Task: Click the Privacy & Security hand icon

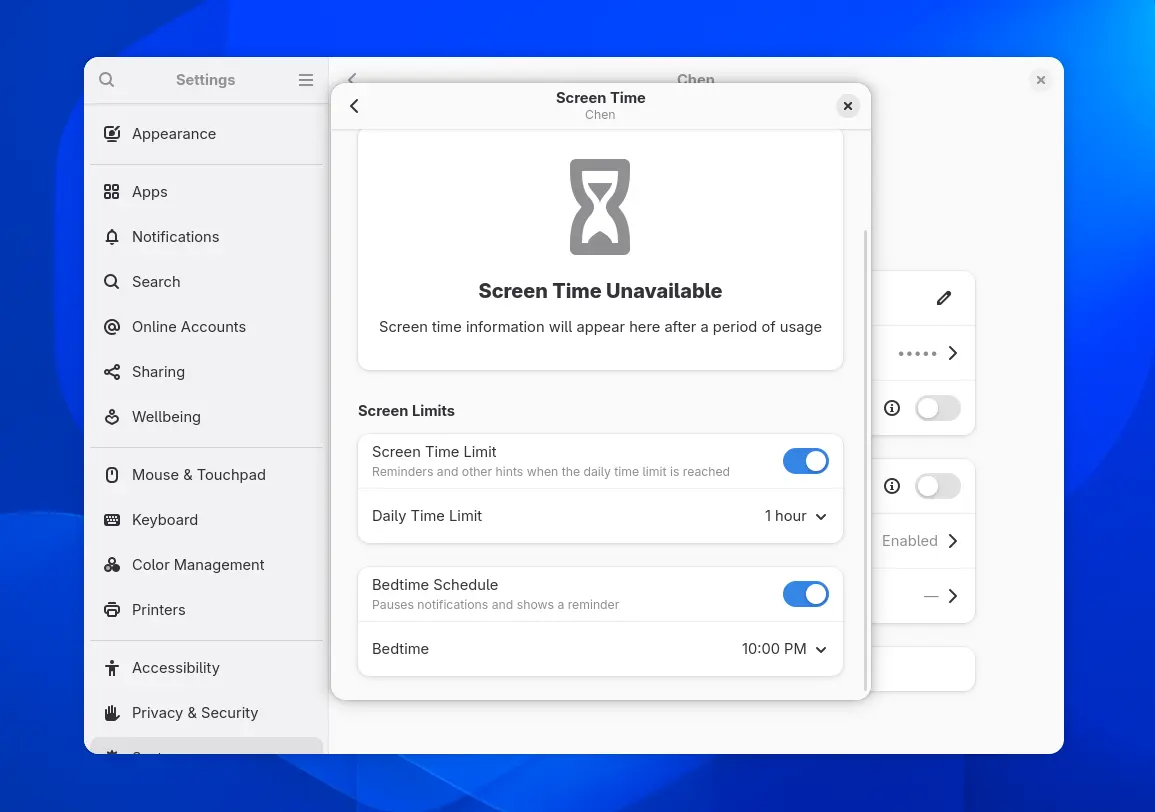Action: 112,713
